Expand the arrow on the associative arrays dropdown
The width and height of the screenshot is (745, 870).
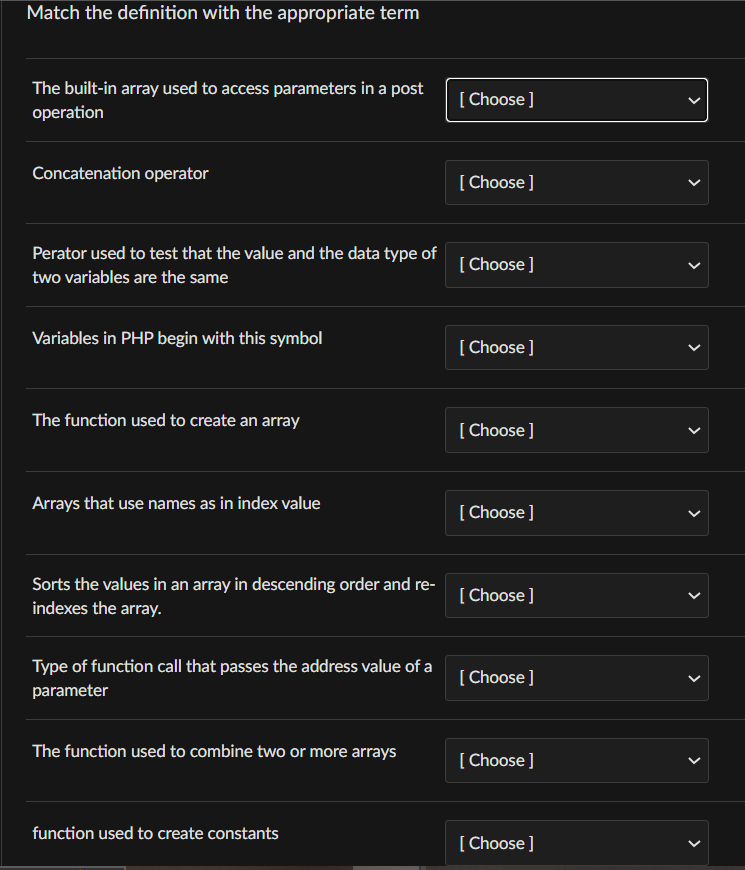coord(694,512)
